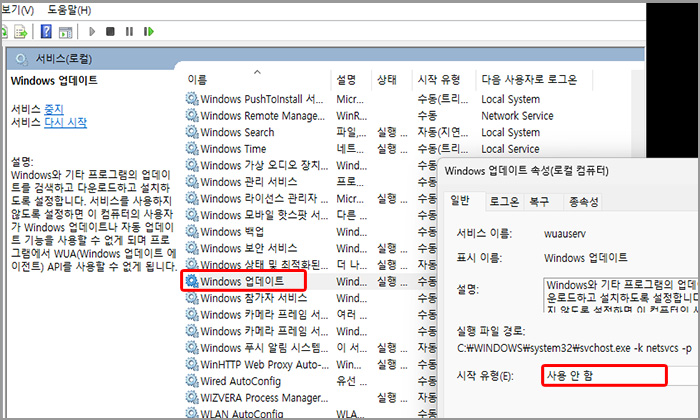Sort by the 이름 column header
The width and height of the screenshot is (700, 420).
pyautogui.click(x=197, y=80)
